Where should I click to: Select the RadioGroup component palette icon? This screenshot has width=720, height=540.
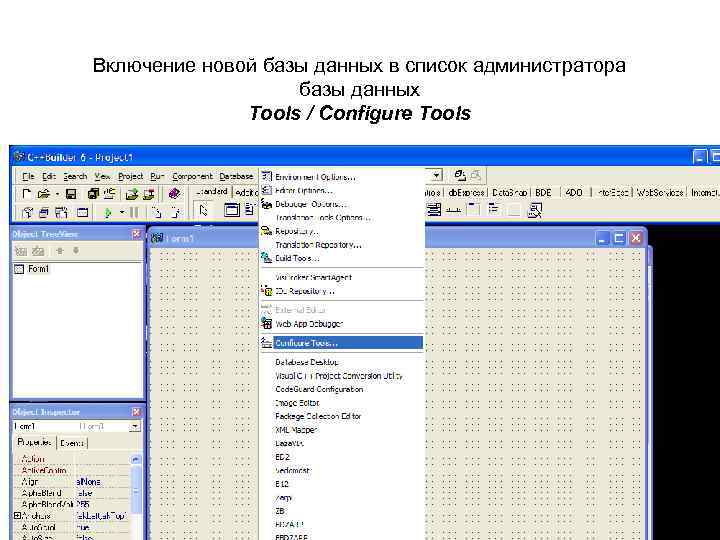point(494,210)
